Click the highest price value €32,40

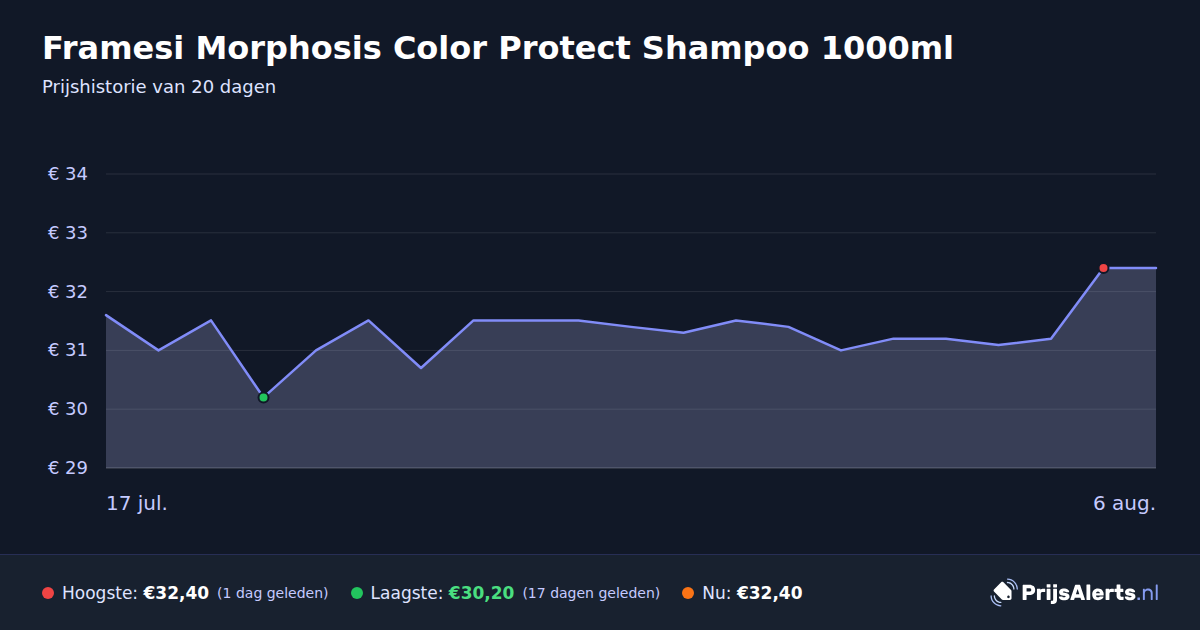(176, 593)
